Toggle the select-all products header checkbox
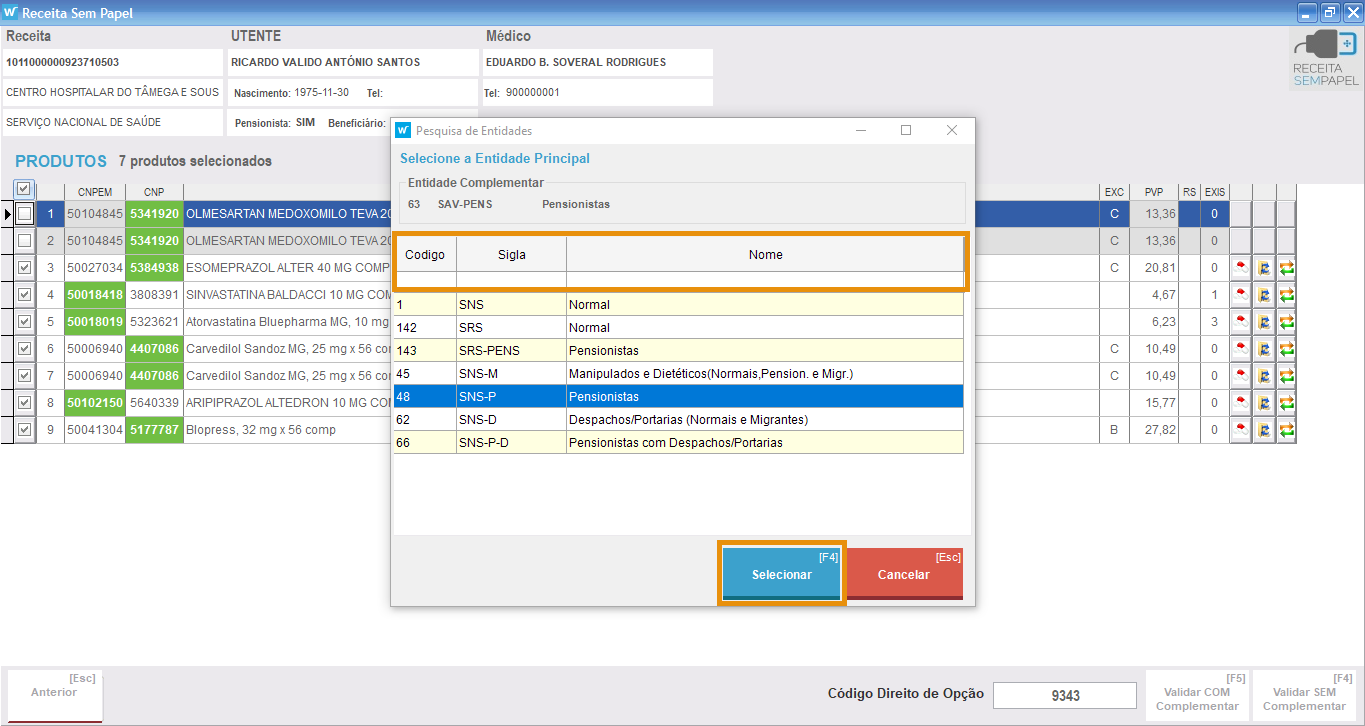The image size is (1365, 726). (x=24, y=189)
